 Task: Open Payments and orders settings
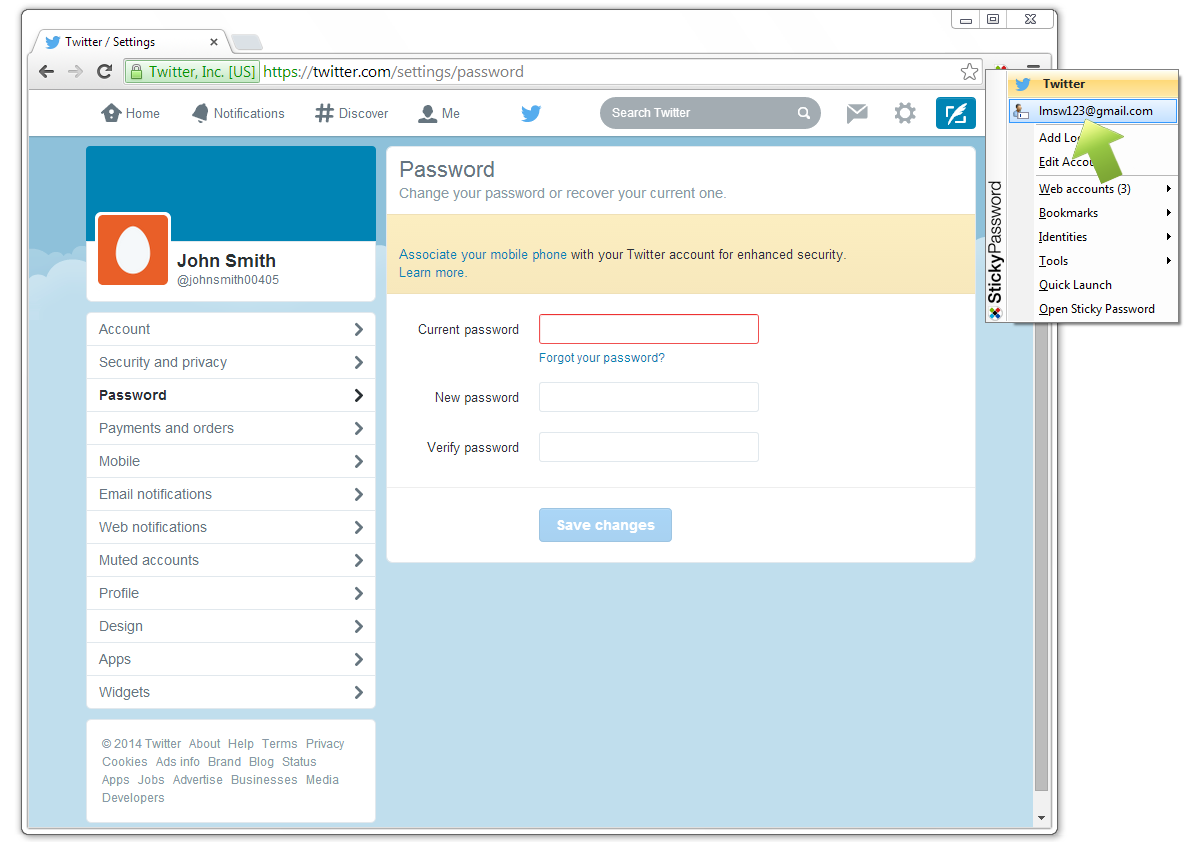[231, 428]
